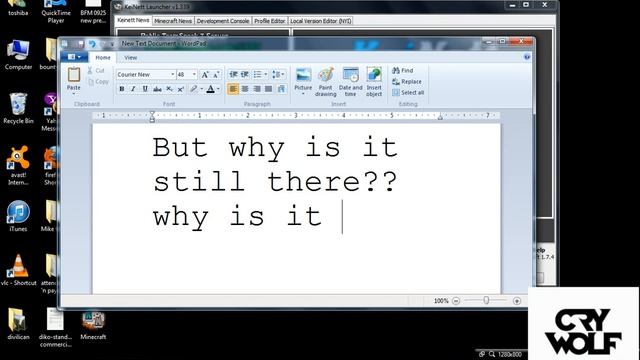Screen dimensions: 640x360
Task: Select the iTunes desktop shortcut
Action: click(x=18, y=216)
